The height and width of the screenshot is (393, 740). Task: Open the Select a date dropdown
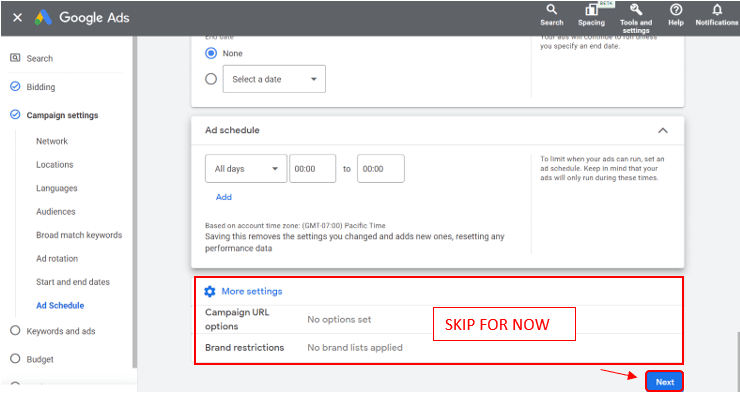(x=274, y=79)
